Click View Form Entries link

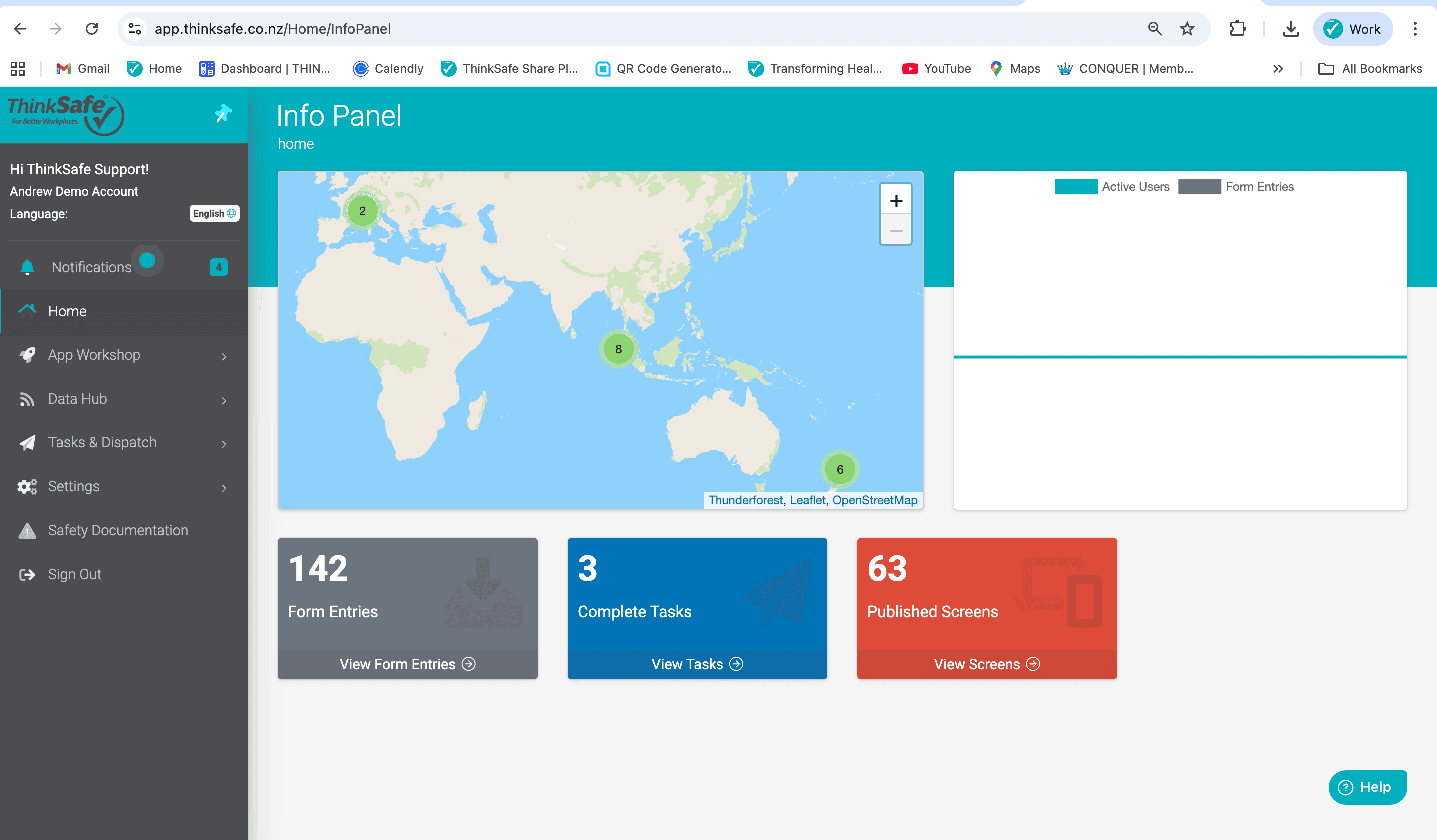[407, 664]
